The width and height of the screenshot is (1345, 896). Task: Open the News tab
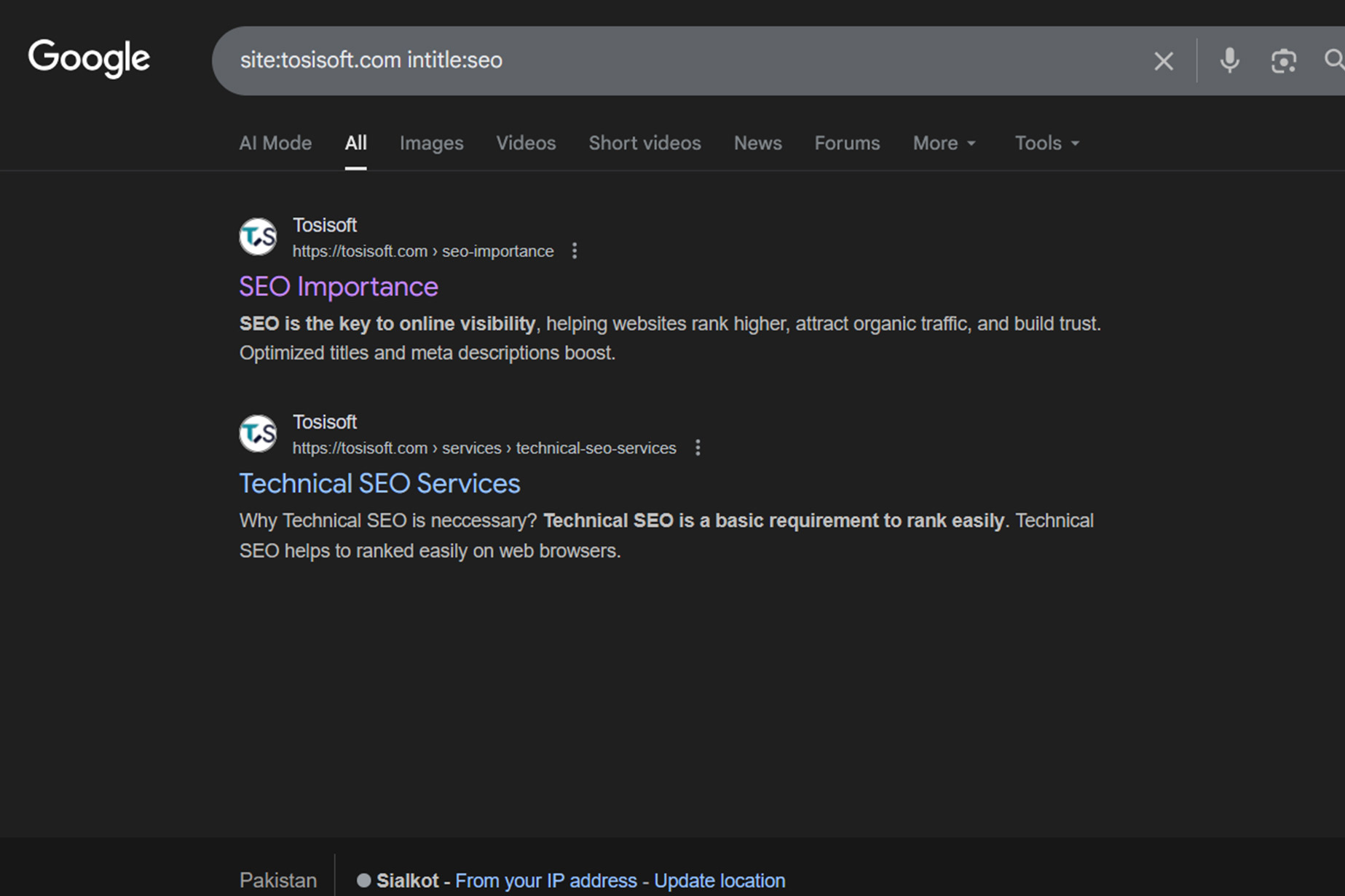757,143
